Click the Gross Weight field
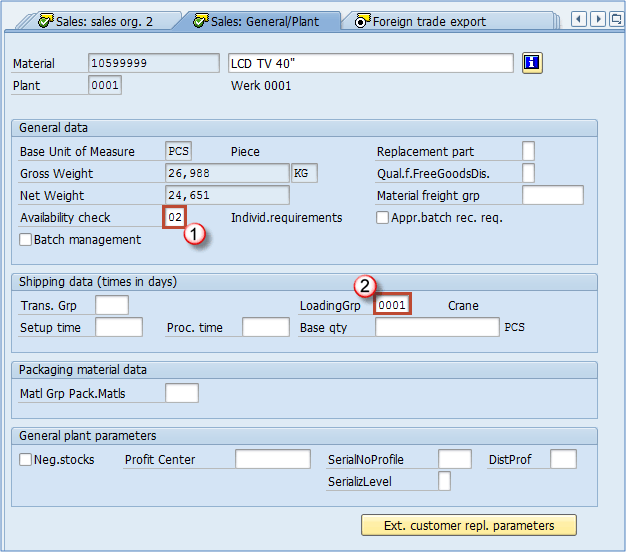The height and width of the screenshot is (552, 626). 227,173
